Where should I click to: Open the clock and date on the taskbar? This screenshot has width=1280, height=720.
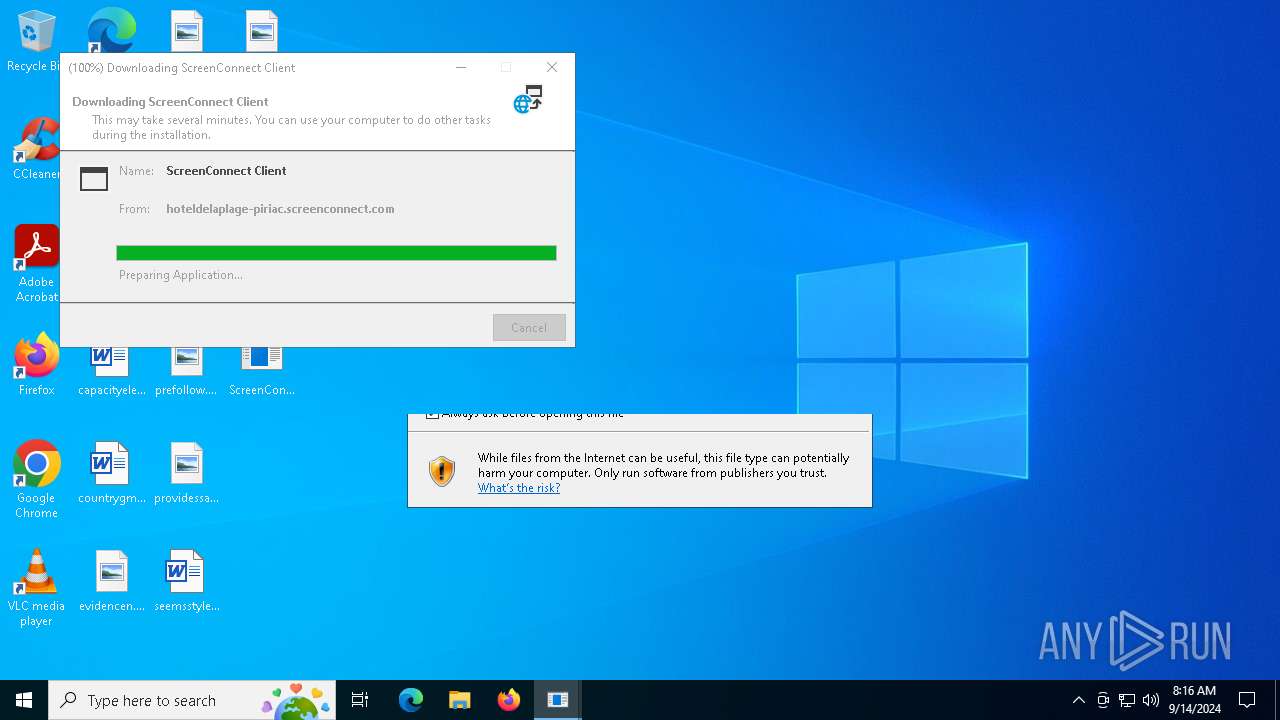click(x=1195, y=700)
